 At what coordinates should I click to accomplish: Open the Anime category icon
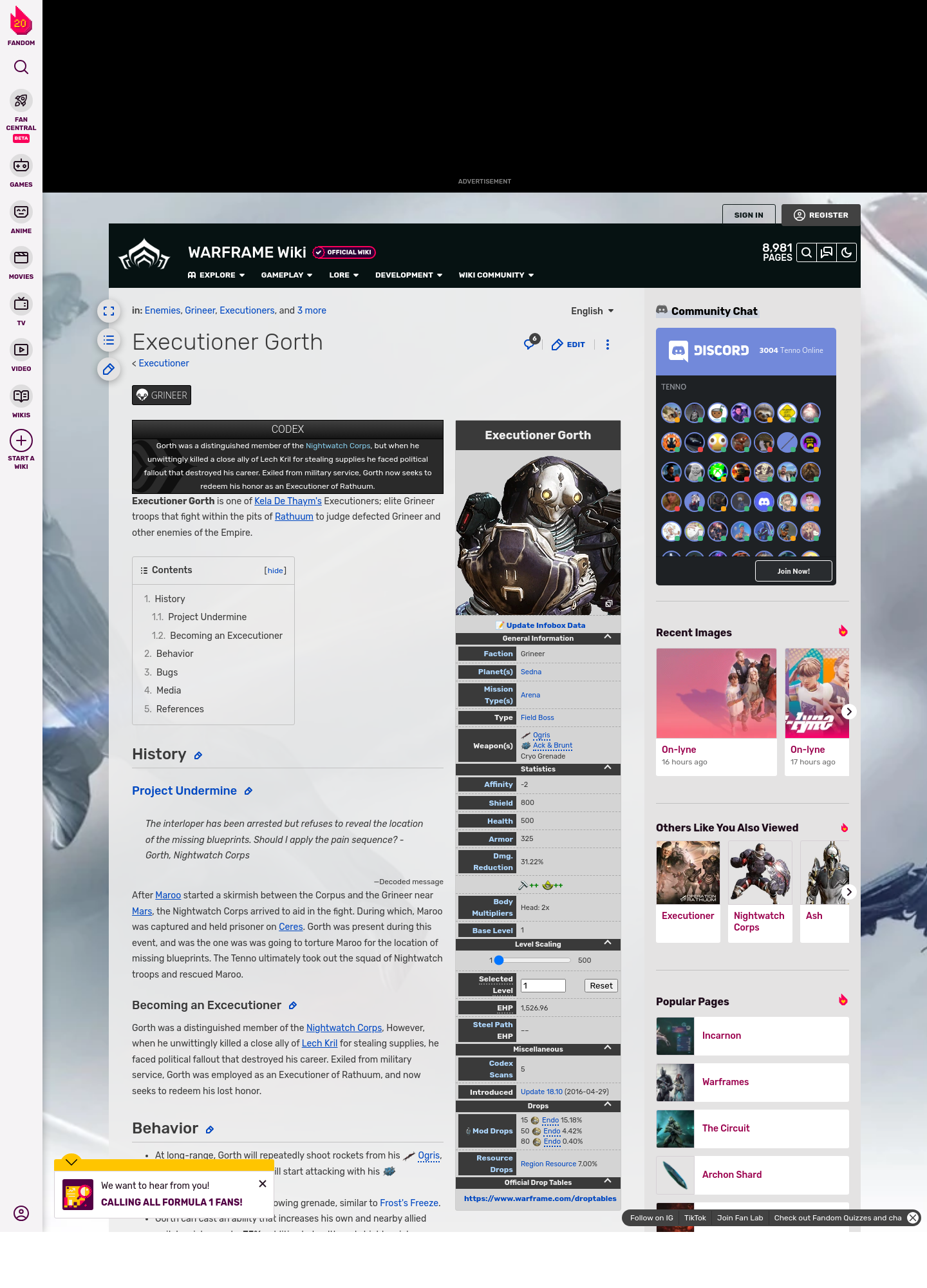[x=21, y=212]
